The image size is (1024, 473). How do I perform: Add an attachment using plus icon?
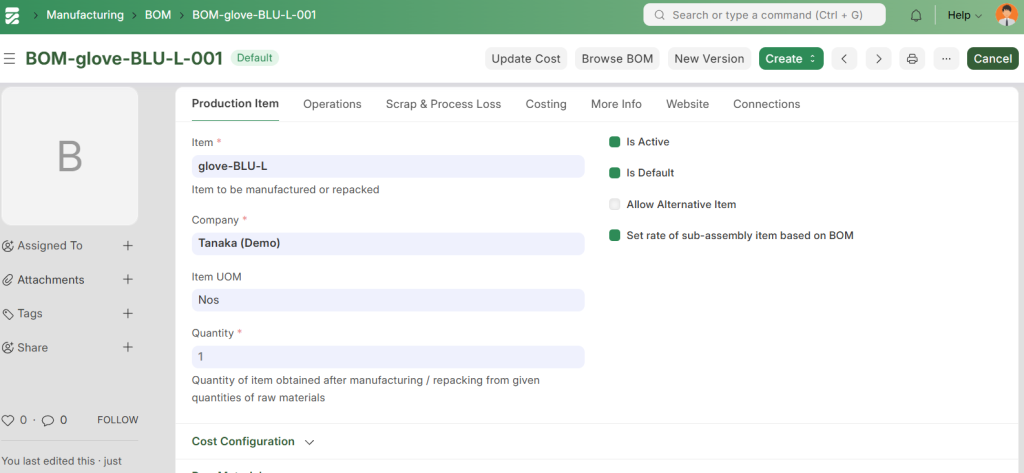tap(128, 280)
